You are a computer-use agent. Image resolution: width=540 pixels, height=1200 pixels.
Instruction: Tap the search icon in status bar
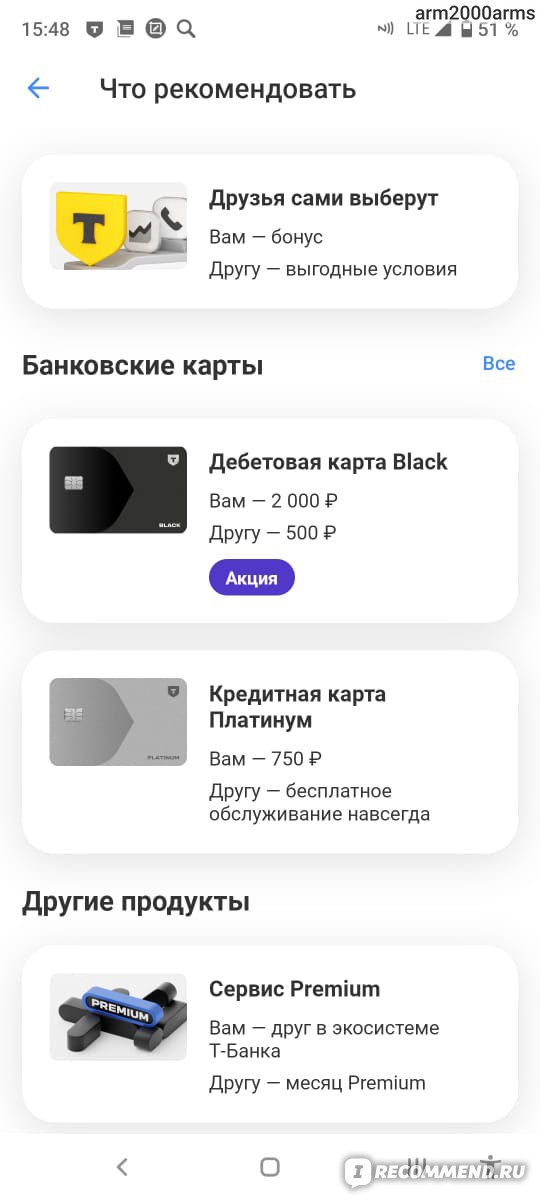[x=186, y=29]
